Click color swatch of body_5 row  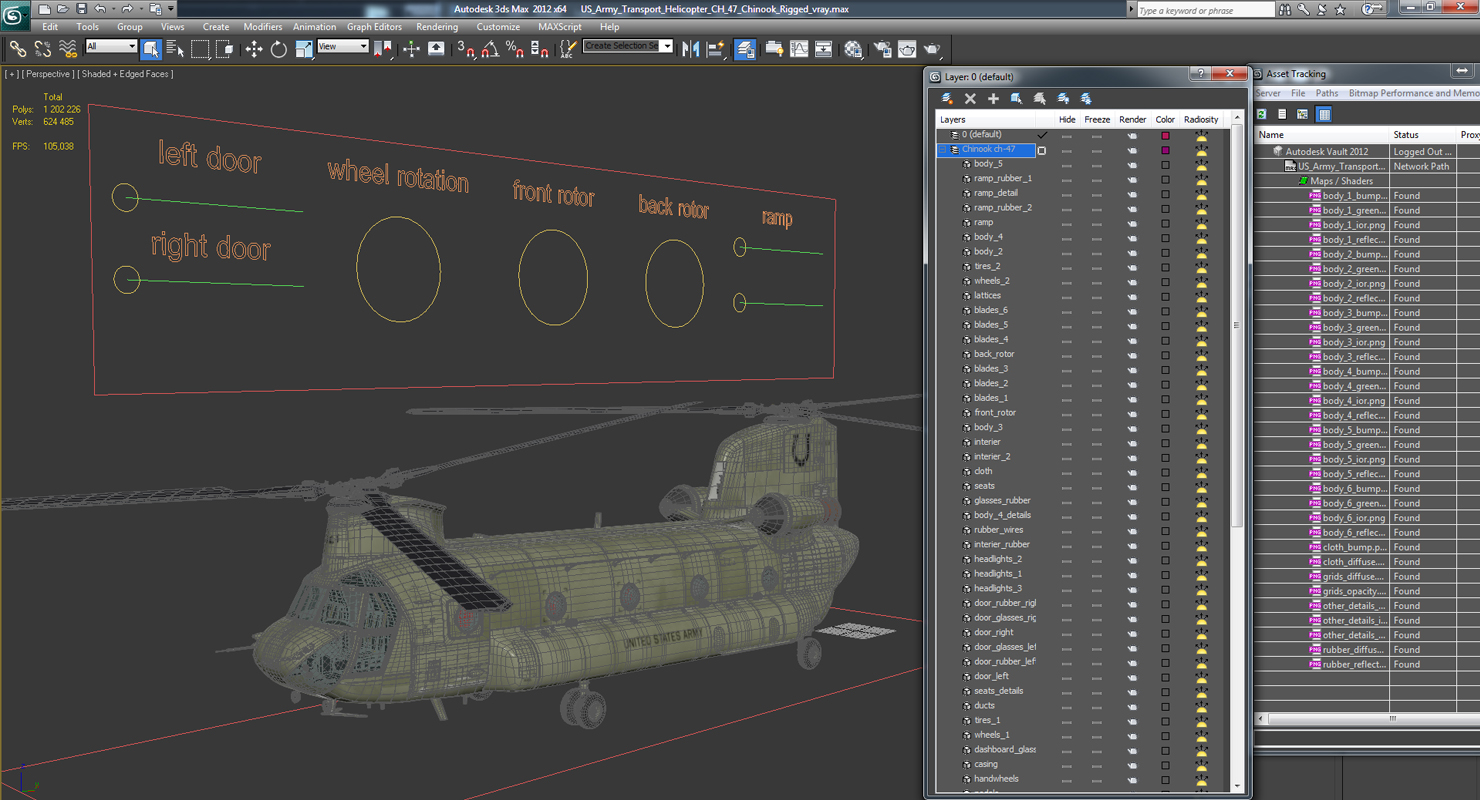[x=1165, y=165]
